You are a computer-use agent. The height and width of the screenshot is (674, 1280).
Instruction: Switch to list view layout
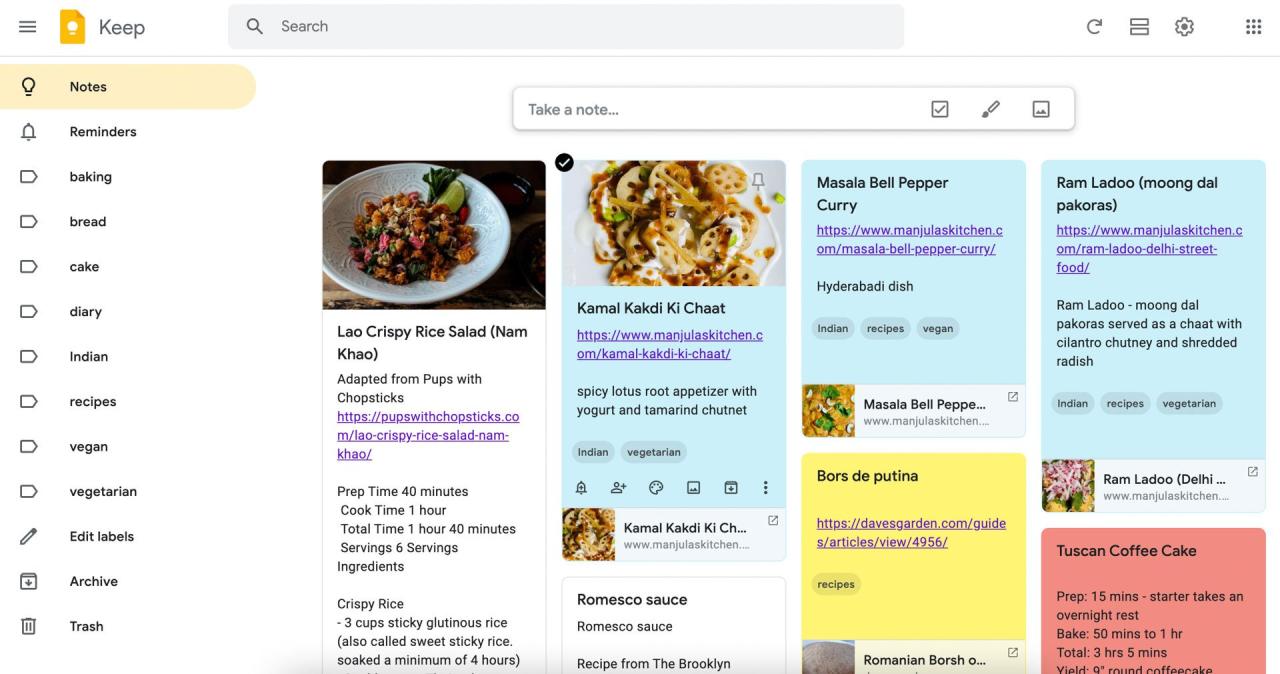[x=1139, y=26]
